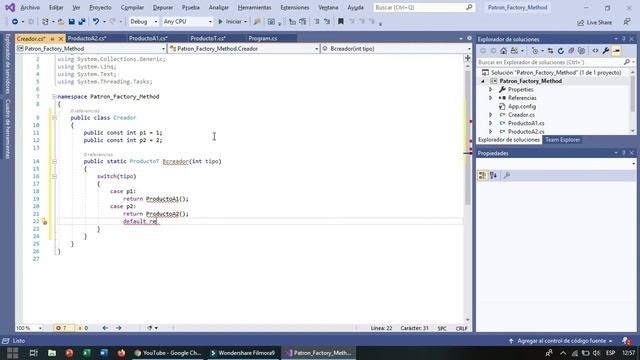
Task: Click the Save file icon
Action: pos(71,22)
